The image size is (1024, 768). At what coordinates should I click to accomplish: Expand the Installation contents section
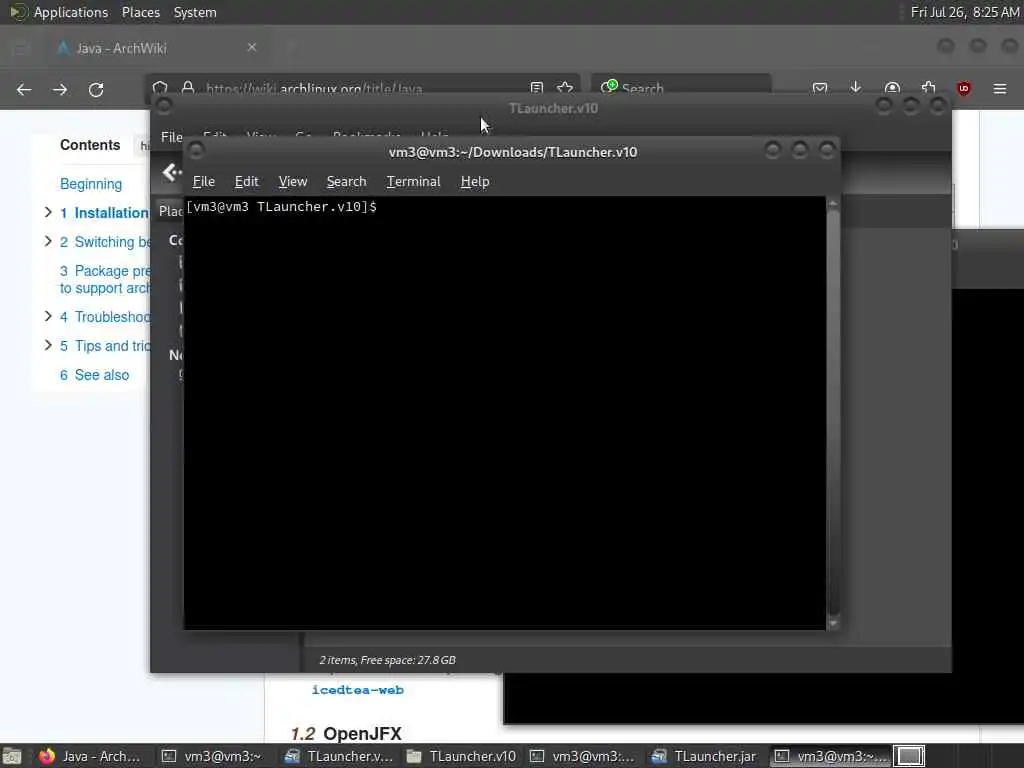coord(48,212)
